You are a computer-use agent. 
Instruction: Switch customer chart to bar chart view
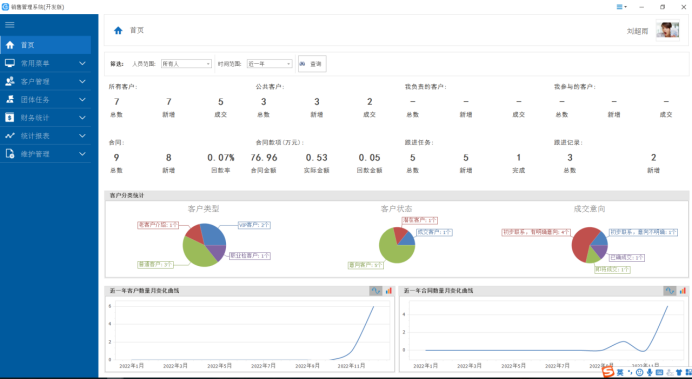(388, 291)
